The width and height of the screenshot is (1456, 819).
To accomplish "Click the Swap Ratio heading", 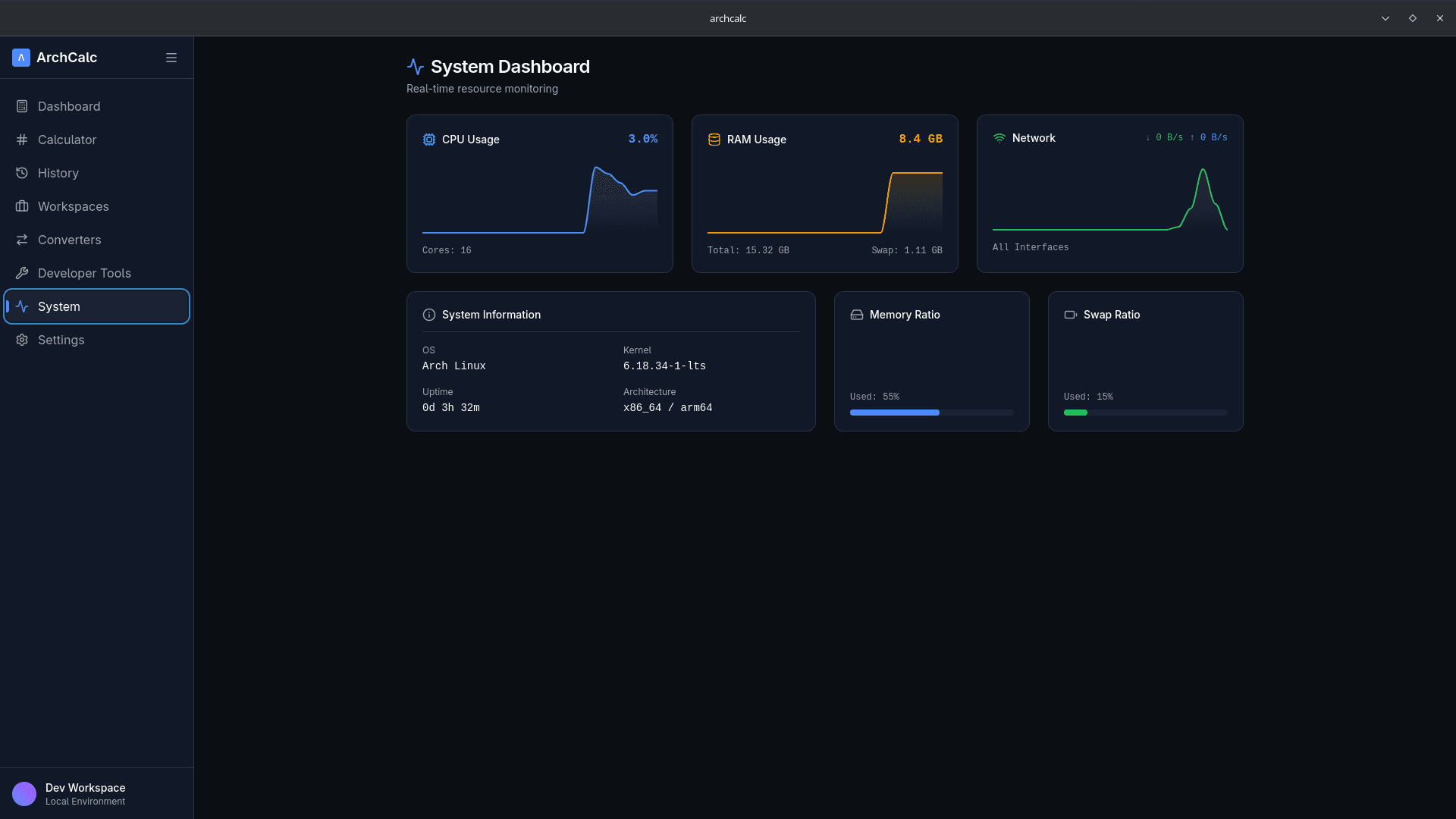I will [x=1112, y=315].
